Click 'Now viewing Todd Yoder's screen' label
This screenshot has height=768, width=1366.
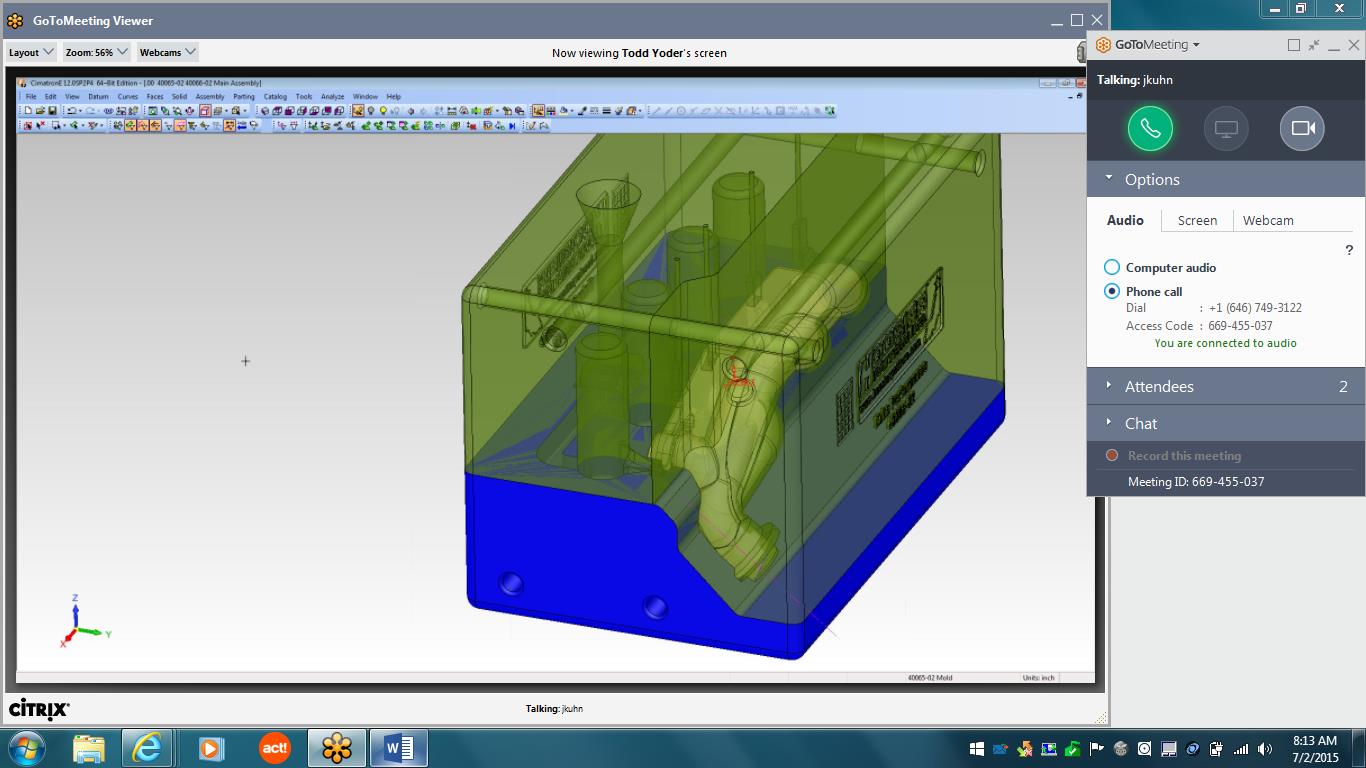pos(639,53)
